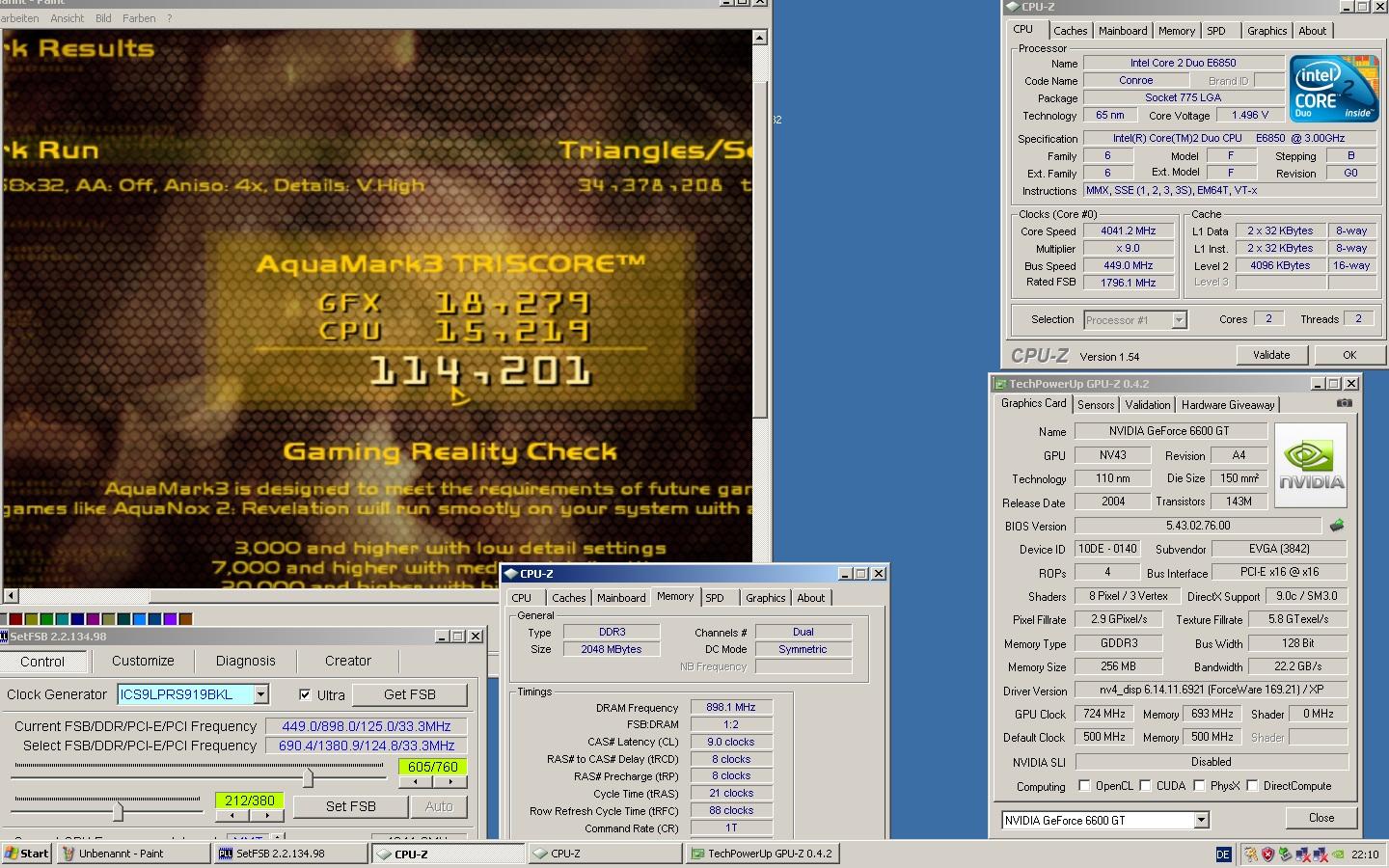Click the GPU-Z screenshot camera icon
Image resolution: width=1389 pixels, height=868 pixels.
pyautogui.click(x=1344, y=403)
